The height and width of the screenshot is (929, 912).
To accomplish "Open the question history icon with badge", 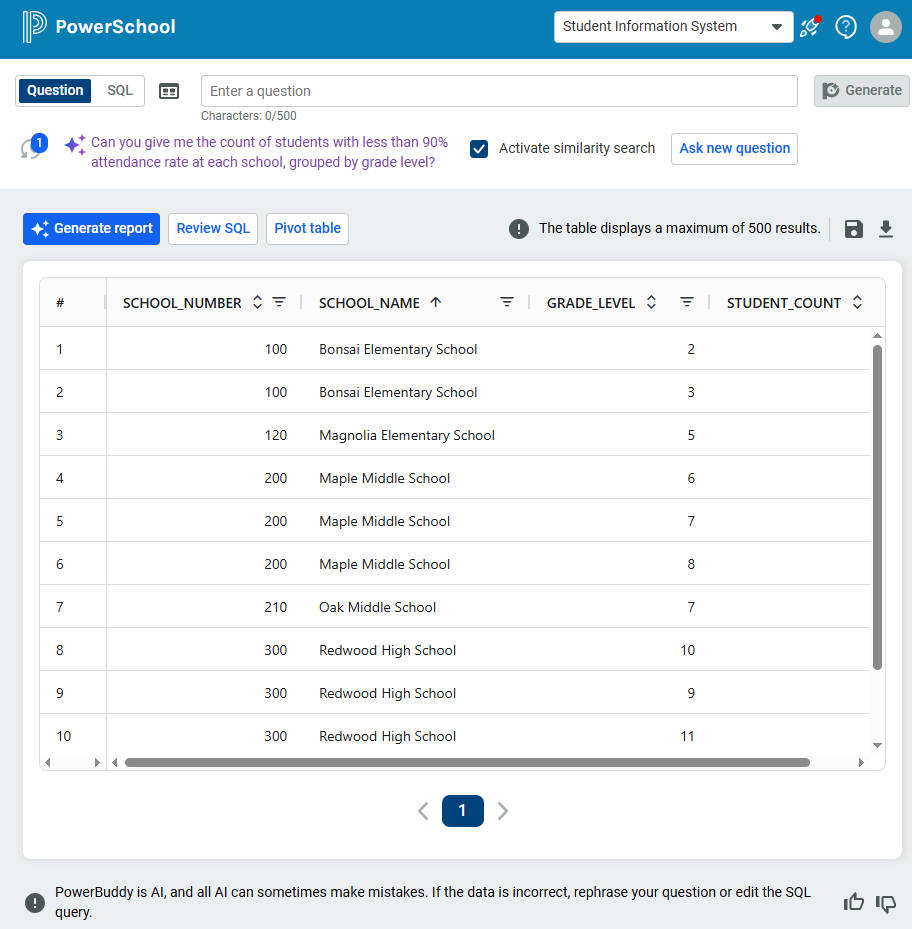I will click(x=32, y=147).
